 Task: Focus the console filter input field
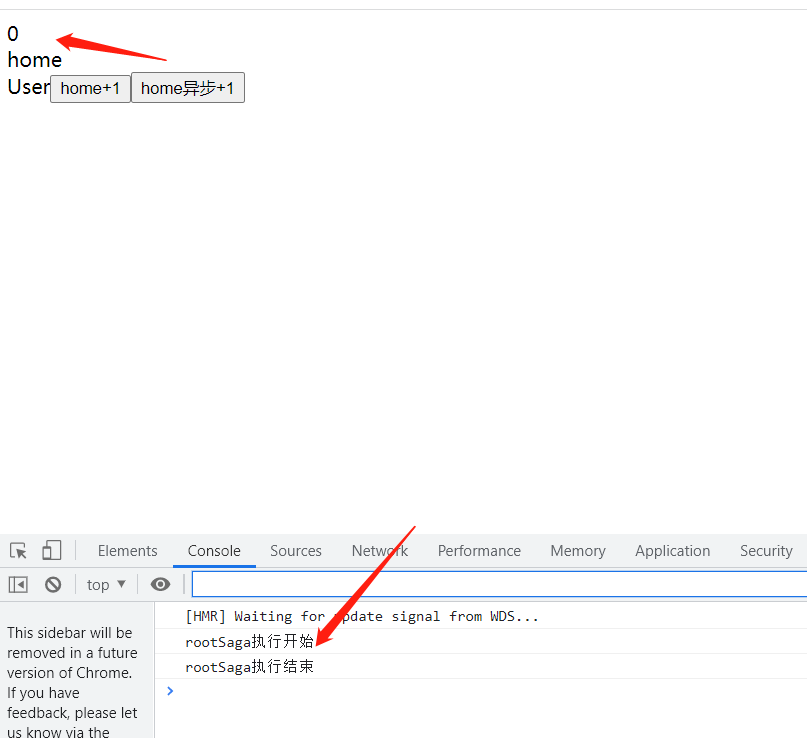[x=499, y=584]
